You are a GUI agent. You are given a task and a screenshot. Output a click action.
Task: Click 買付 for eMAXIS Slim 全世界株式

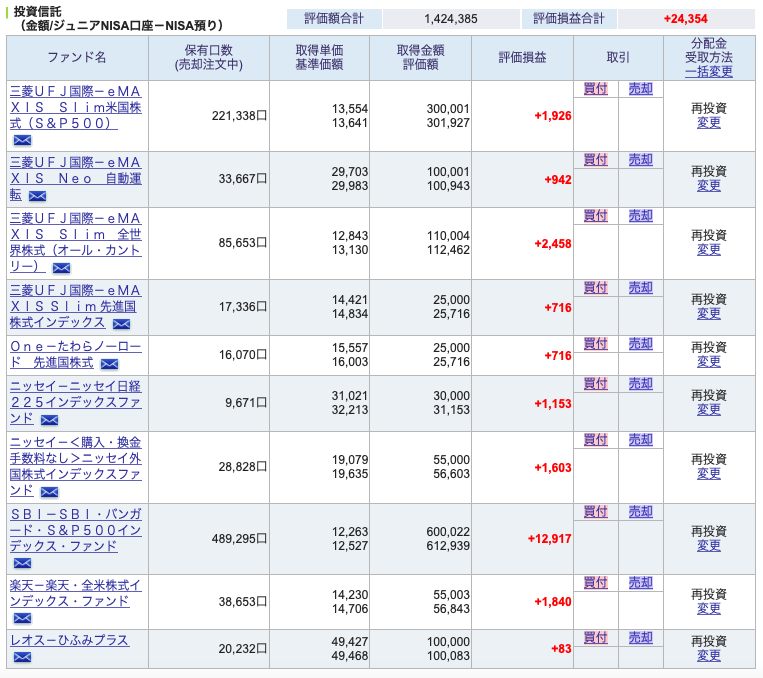click(x=596, y=216)
